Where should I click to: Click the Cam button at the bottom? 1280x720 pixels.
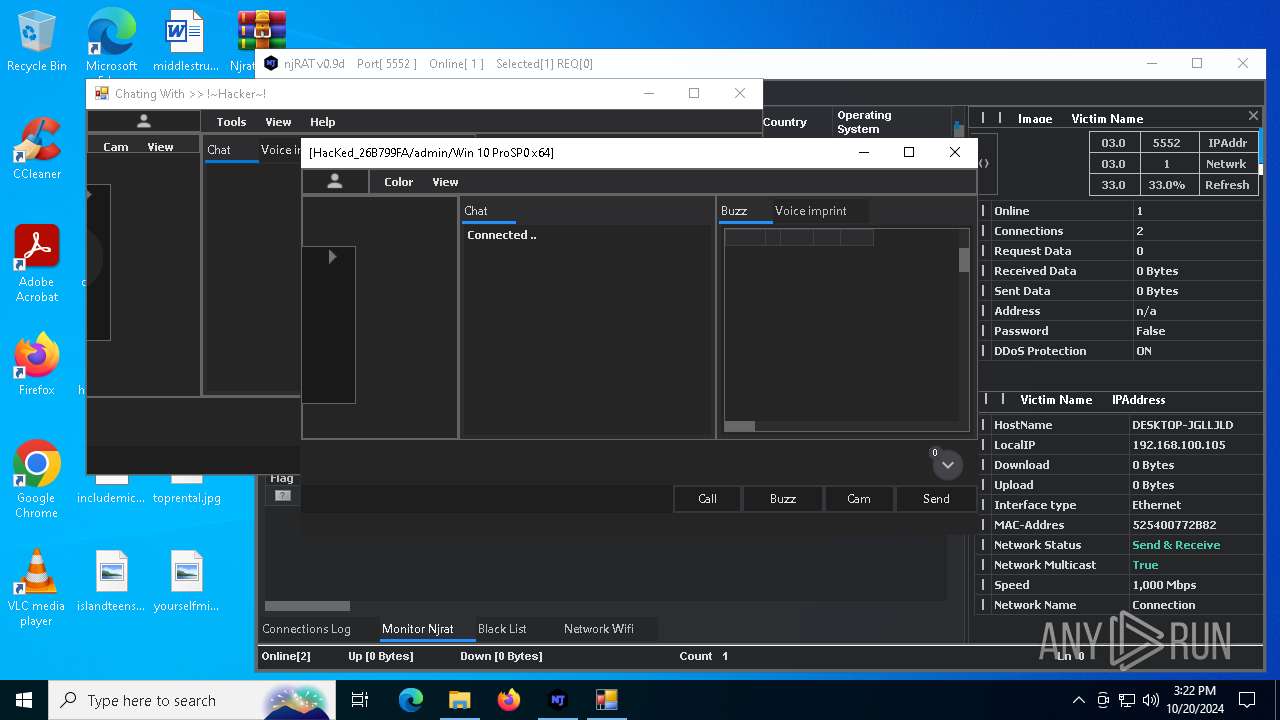tap(859, 498)
